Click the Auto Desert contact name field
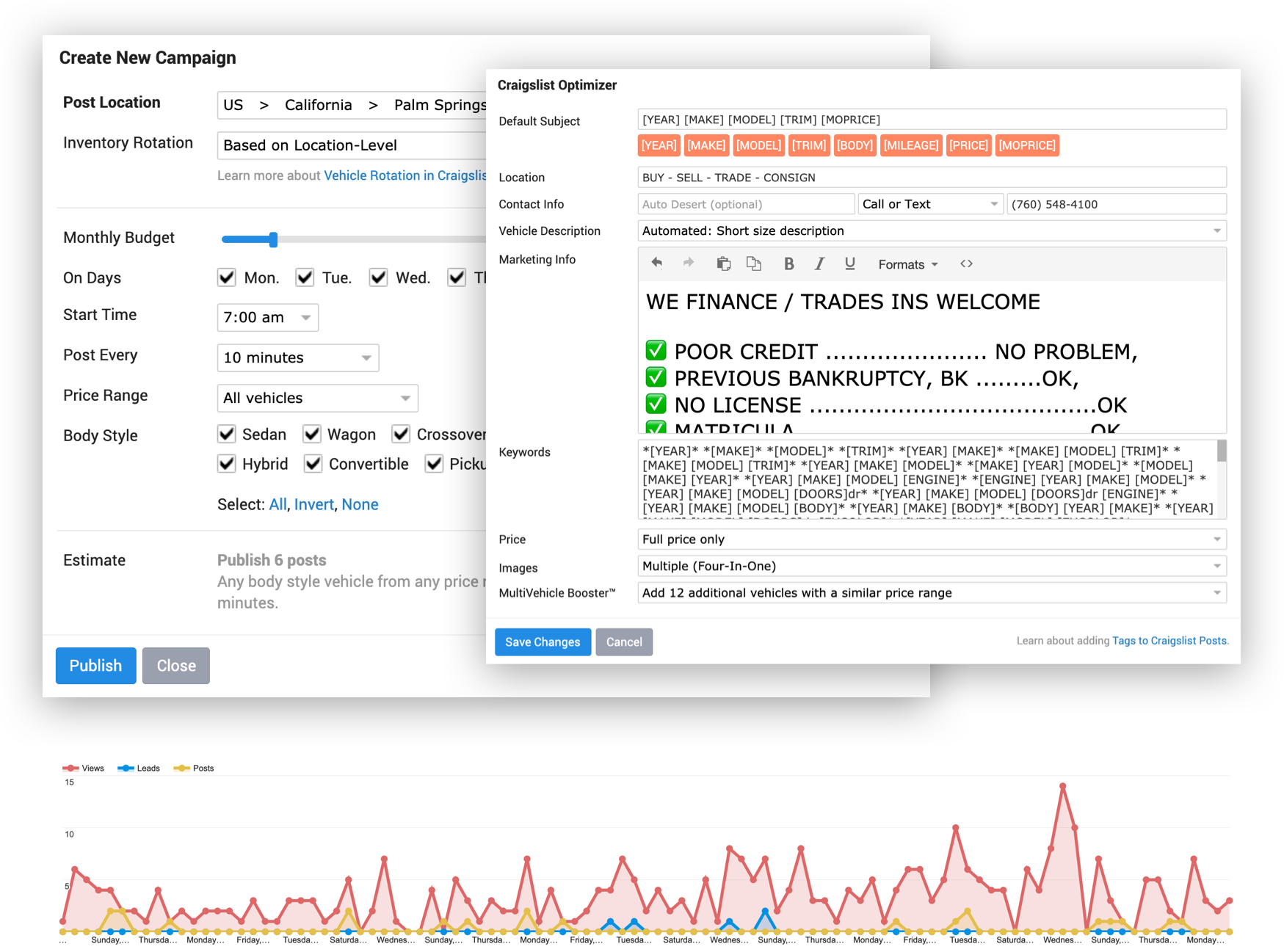The image size is (1284, 952). tap(746, 204)
